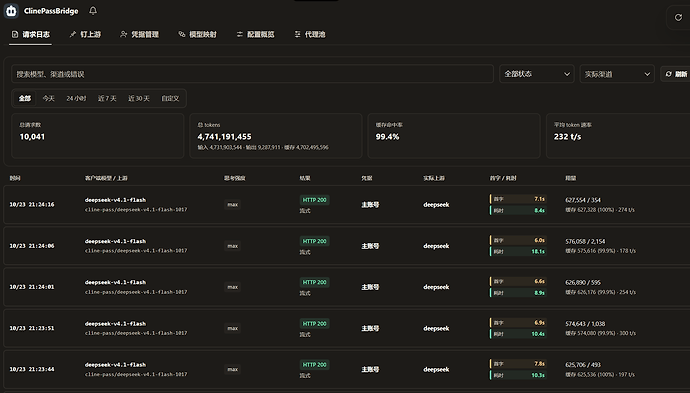The image size is (690, 393).
Task: Click the 首字 / 耗时 column header
Action: [x=503, y=178]
